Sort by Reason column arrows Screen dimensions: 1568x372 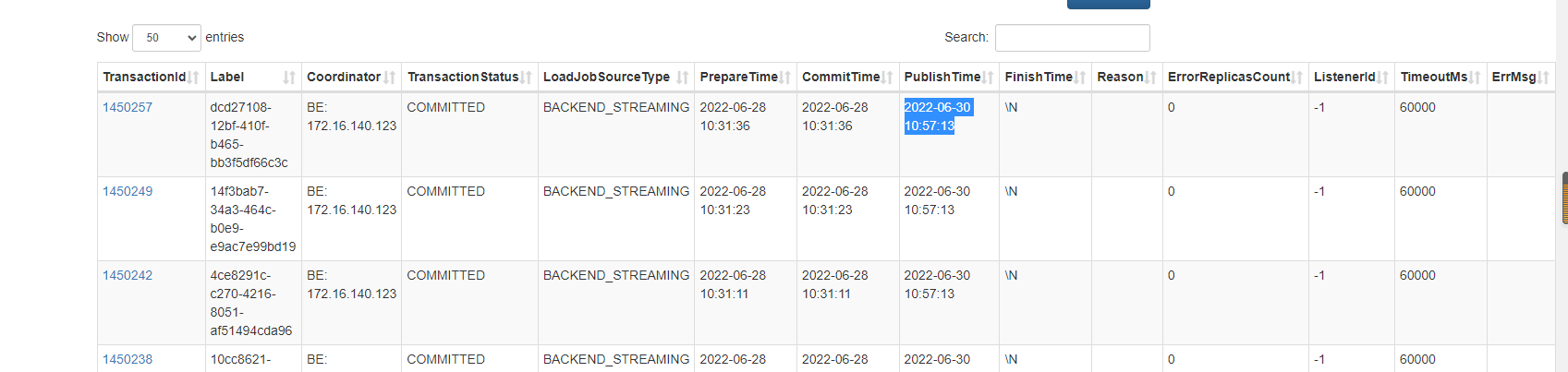click(x=1151, y=78)
